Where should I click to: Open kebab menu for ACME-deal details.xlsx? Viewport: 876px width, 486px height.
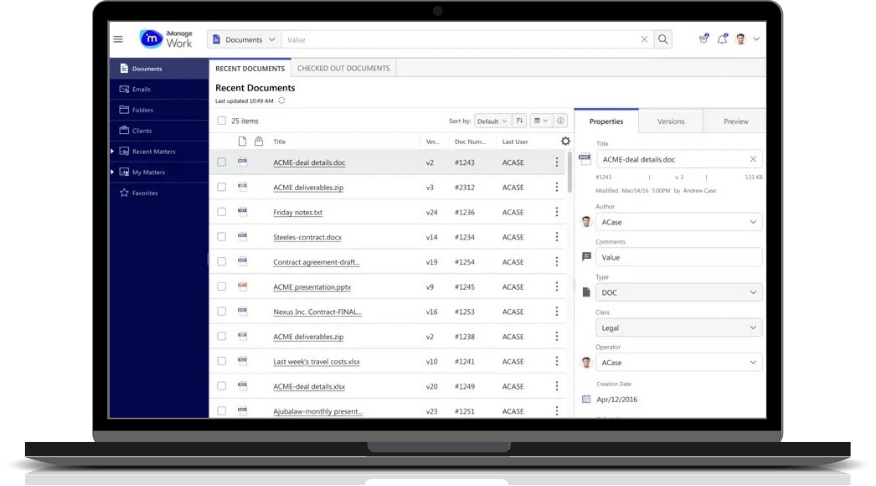coord(556,386)
